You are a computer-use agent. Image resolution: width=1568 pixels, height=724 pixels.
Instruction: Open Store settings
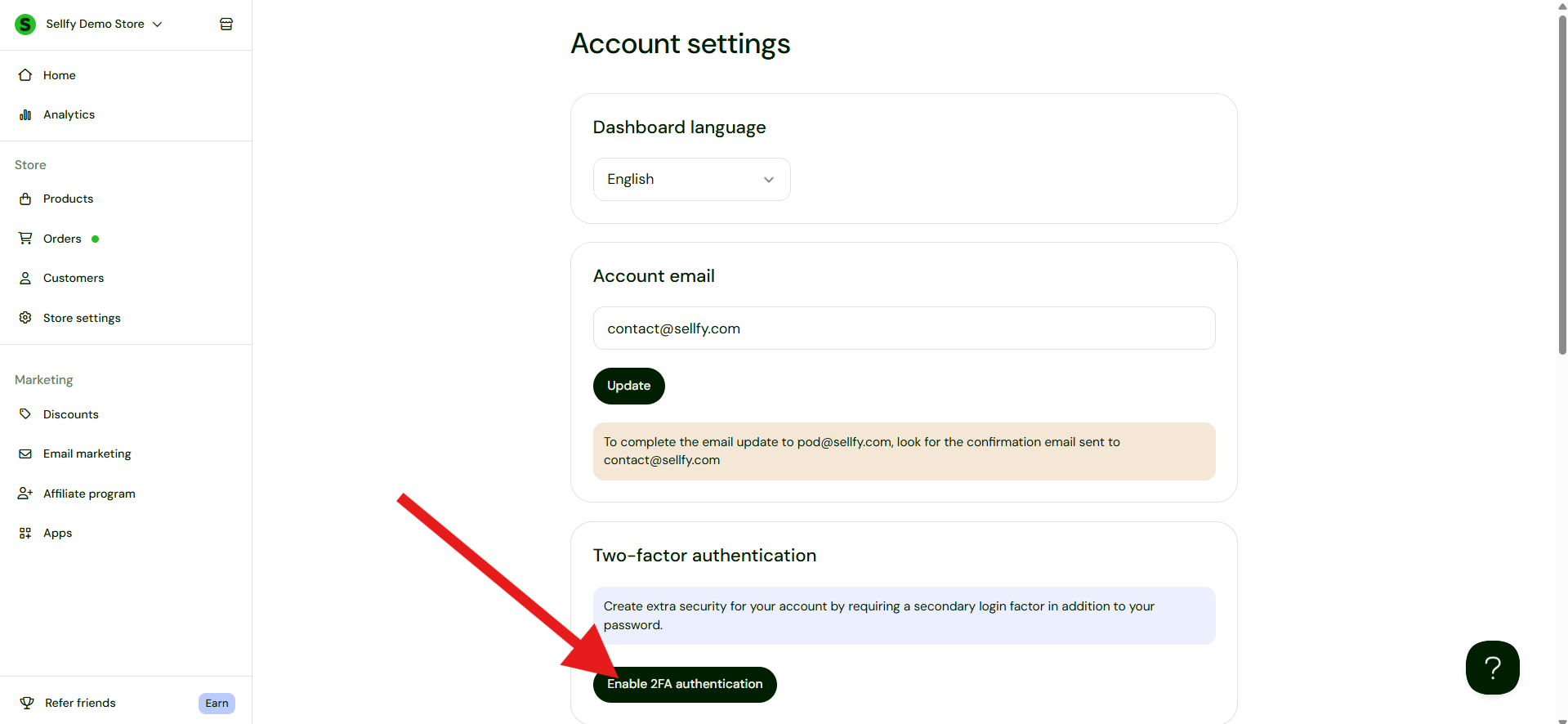[x=82, y=318]
